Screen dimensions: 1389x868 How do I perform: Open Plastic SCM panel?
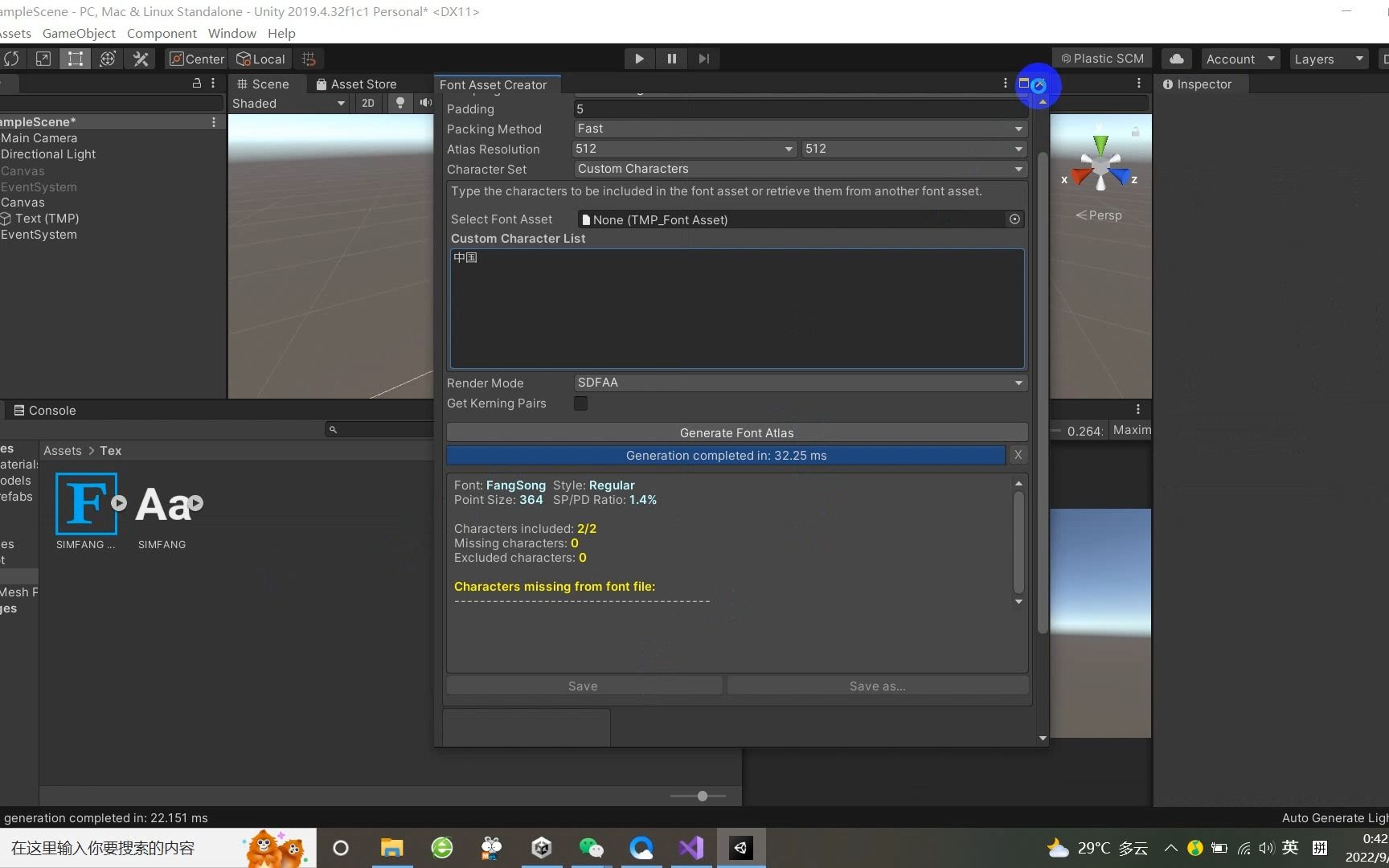(x=1101, y=58)
